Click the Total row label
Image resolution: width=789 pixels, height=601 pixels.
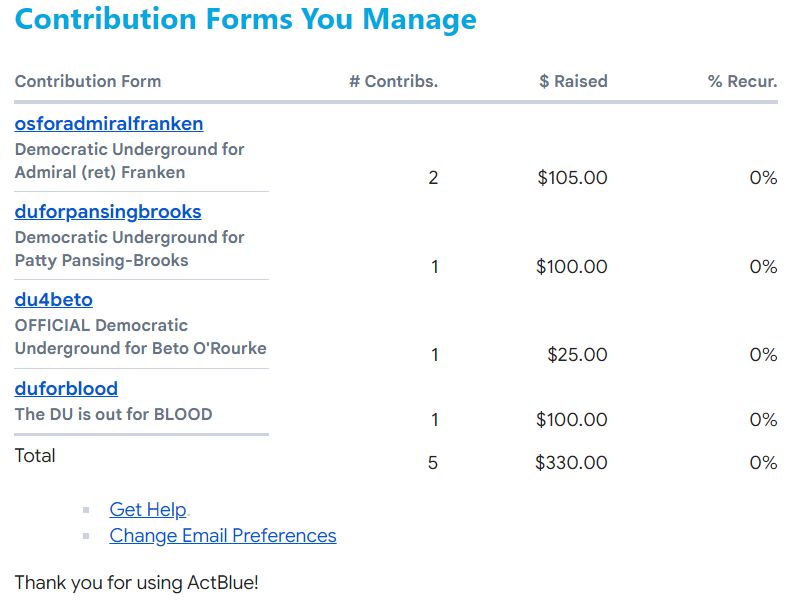pyautogui.click(x=35, y=456)
